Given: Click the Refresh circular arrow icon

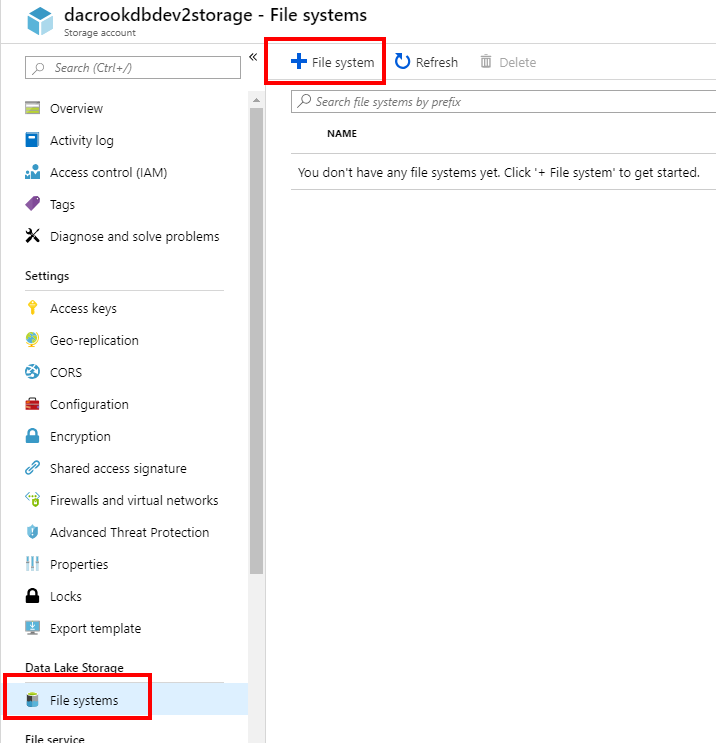Looking at the screenshot, I should 402,62.
